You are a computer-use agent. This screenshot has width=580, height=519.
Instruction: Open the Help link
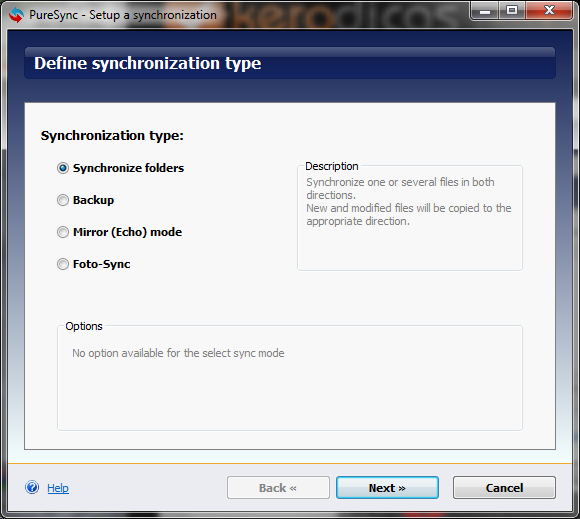[x=58, y=488]
